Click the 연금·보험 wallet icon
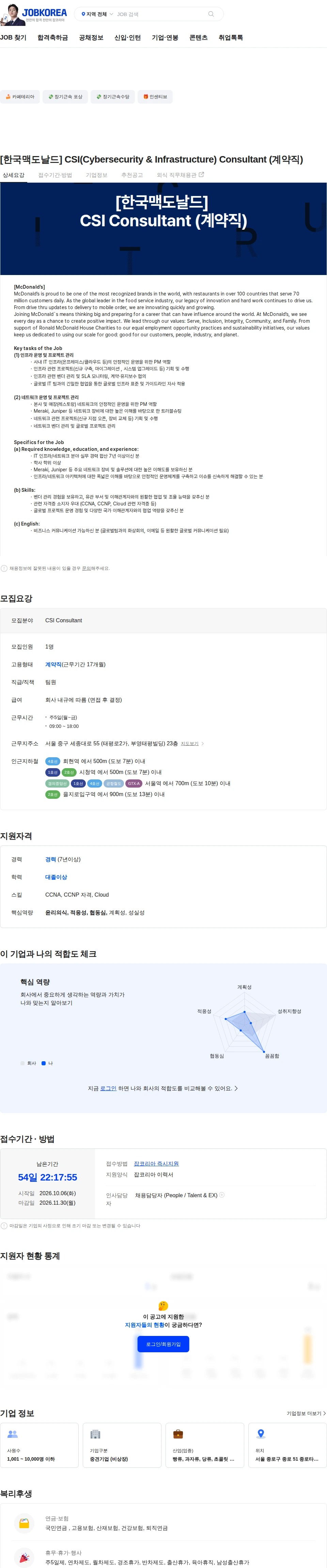327x1568 pixels. coord(25,1523)
